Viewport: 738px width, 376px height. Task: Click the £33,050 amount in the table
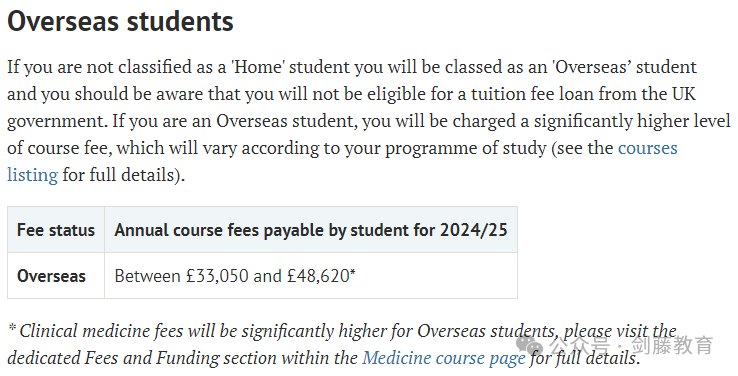pos(217,275)
